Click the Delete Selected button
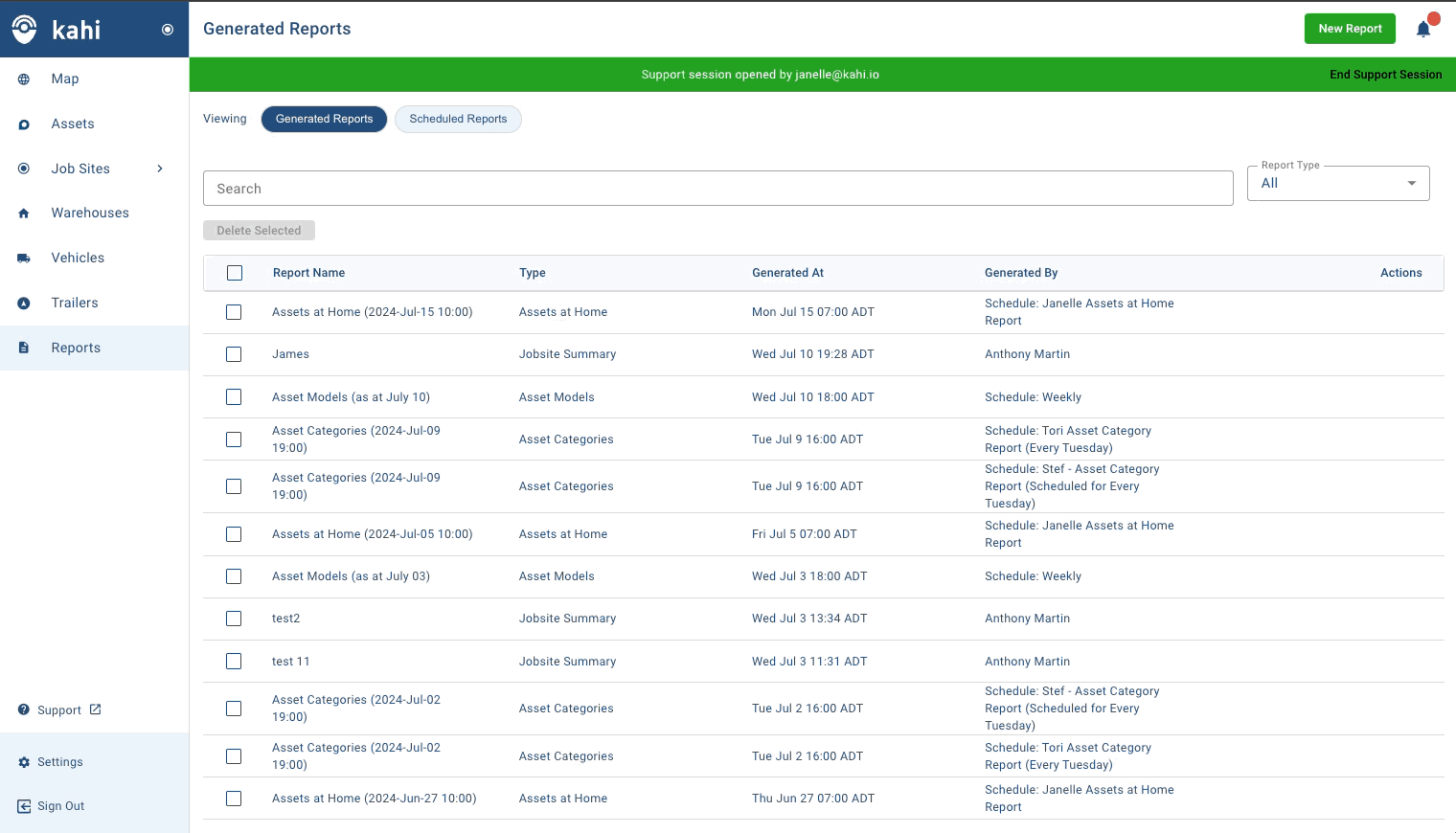Viewport: 1456px width, 833px height. tap(259, 231)
